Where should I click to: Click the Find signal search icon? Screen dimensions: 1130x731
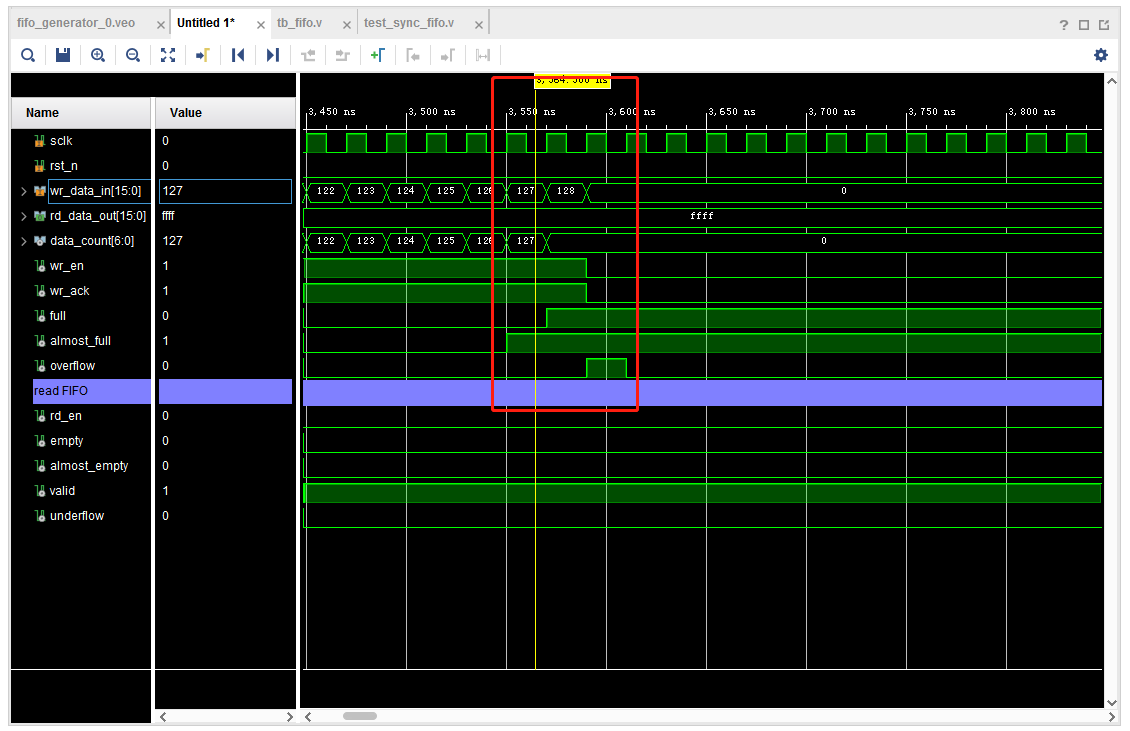click(28, 55)
